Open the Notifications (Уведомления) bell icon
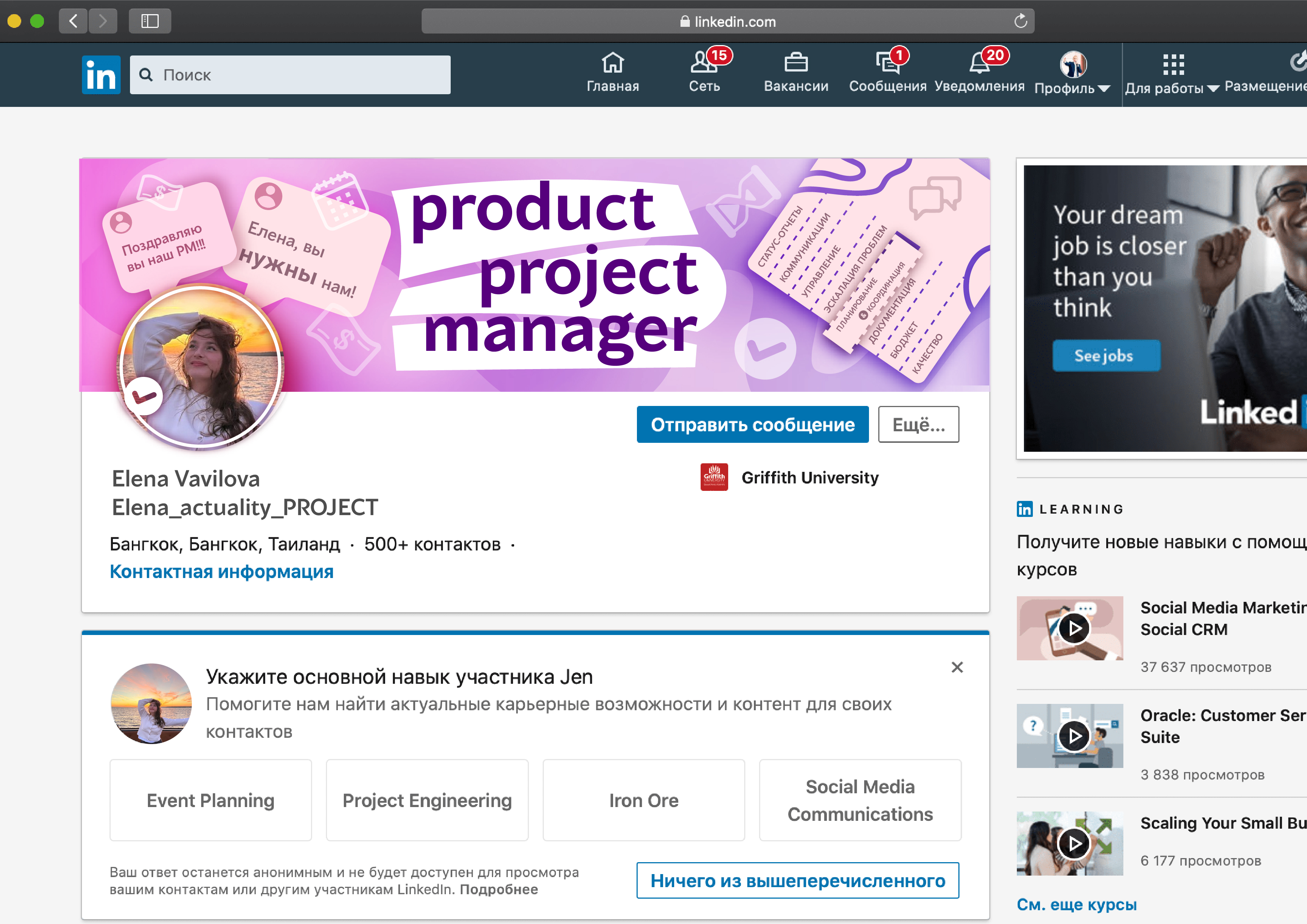 coord(979,64)
